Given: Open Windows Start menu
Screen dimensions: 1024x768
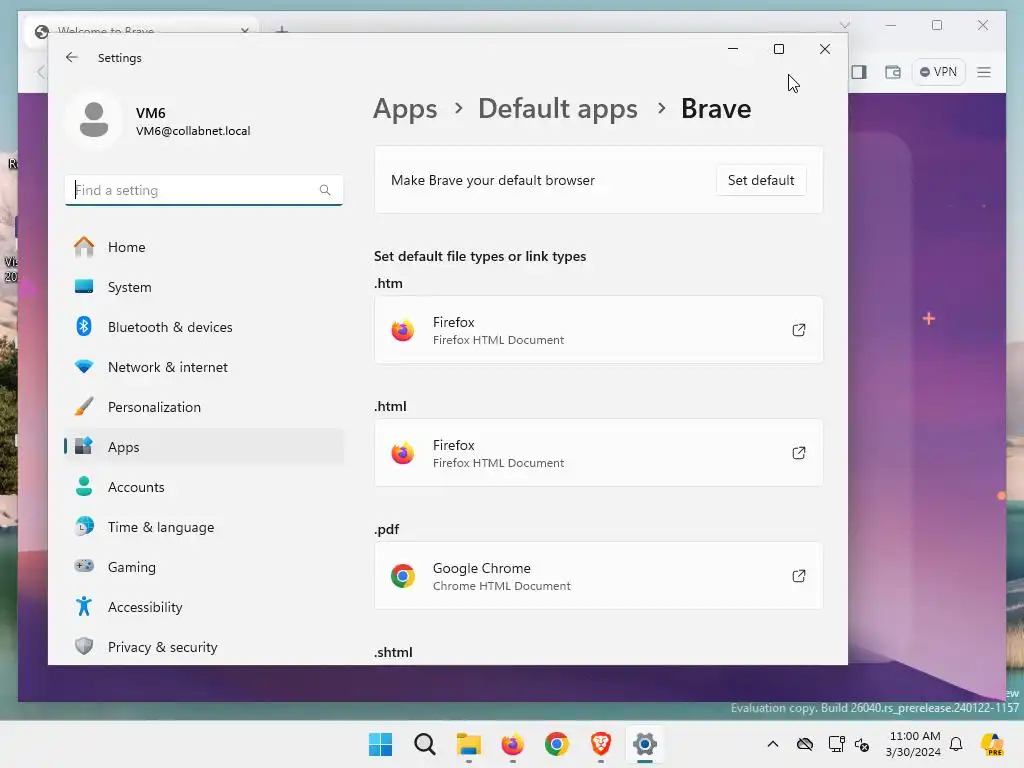Looking at the screenshot, I should [x=381, y=744].
